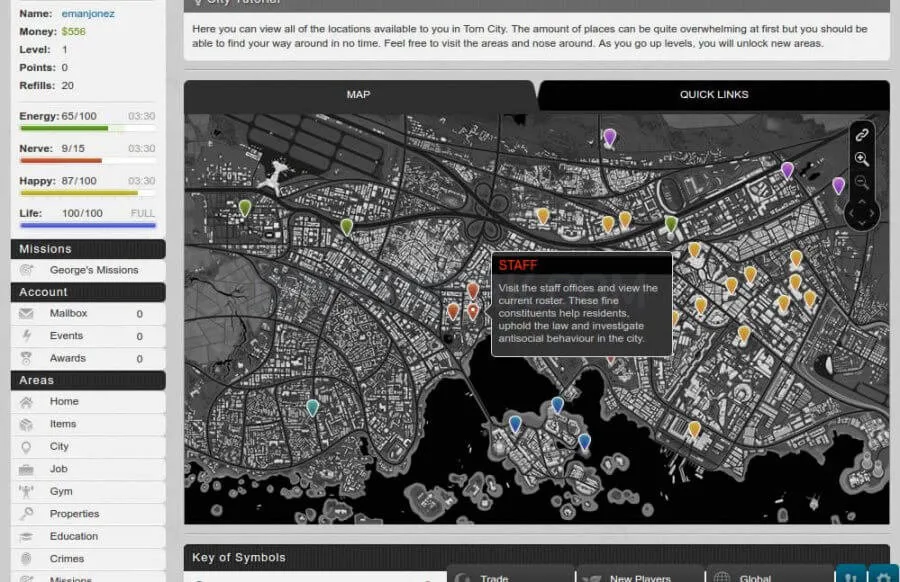Collapse the Missions sidebar section
The height and width of the screenshot is (582, 900).
point(88,249)
